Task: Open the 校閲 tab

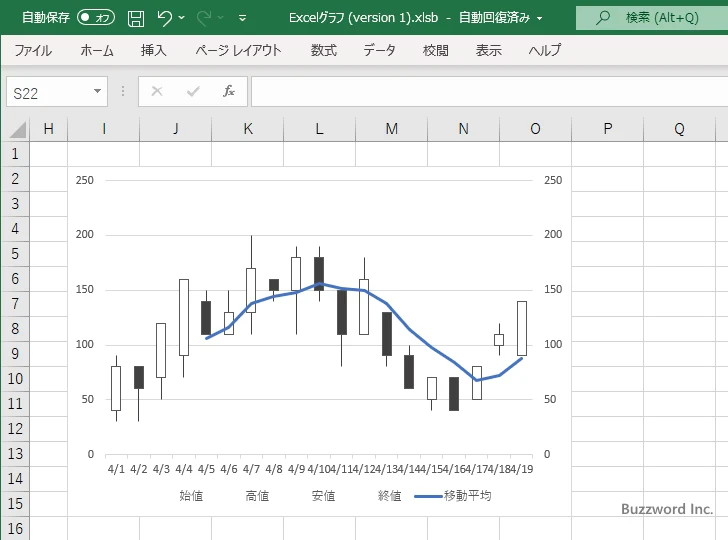Action: 436,50
